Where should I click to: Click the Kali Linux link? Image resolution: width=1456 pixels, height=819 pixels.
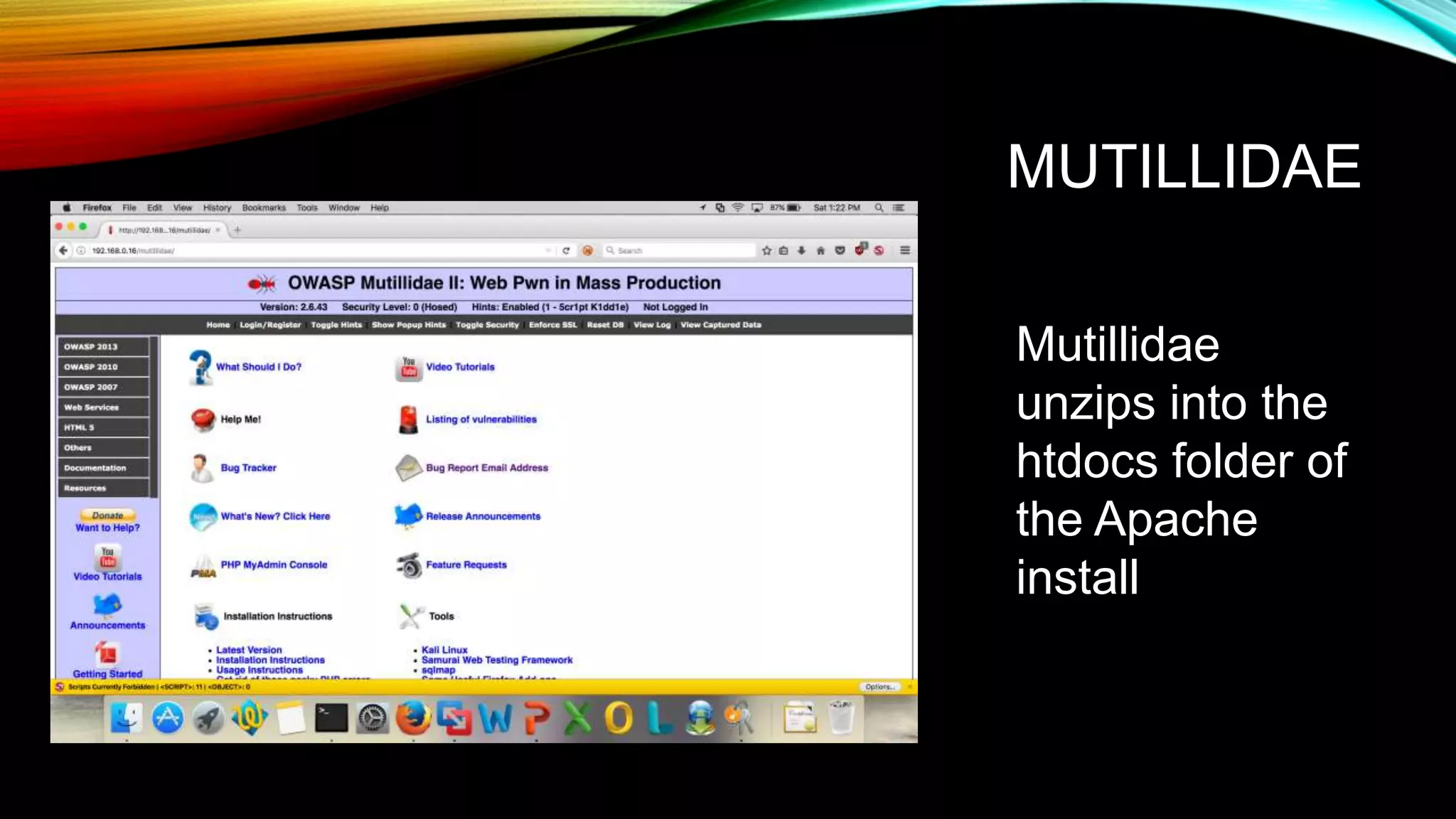click(x=444, y=650)
